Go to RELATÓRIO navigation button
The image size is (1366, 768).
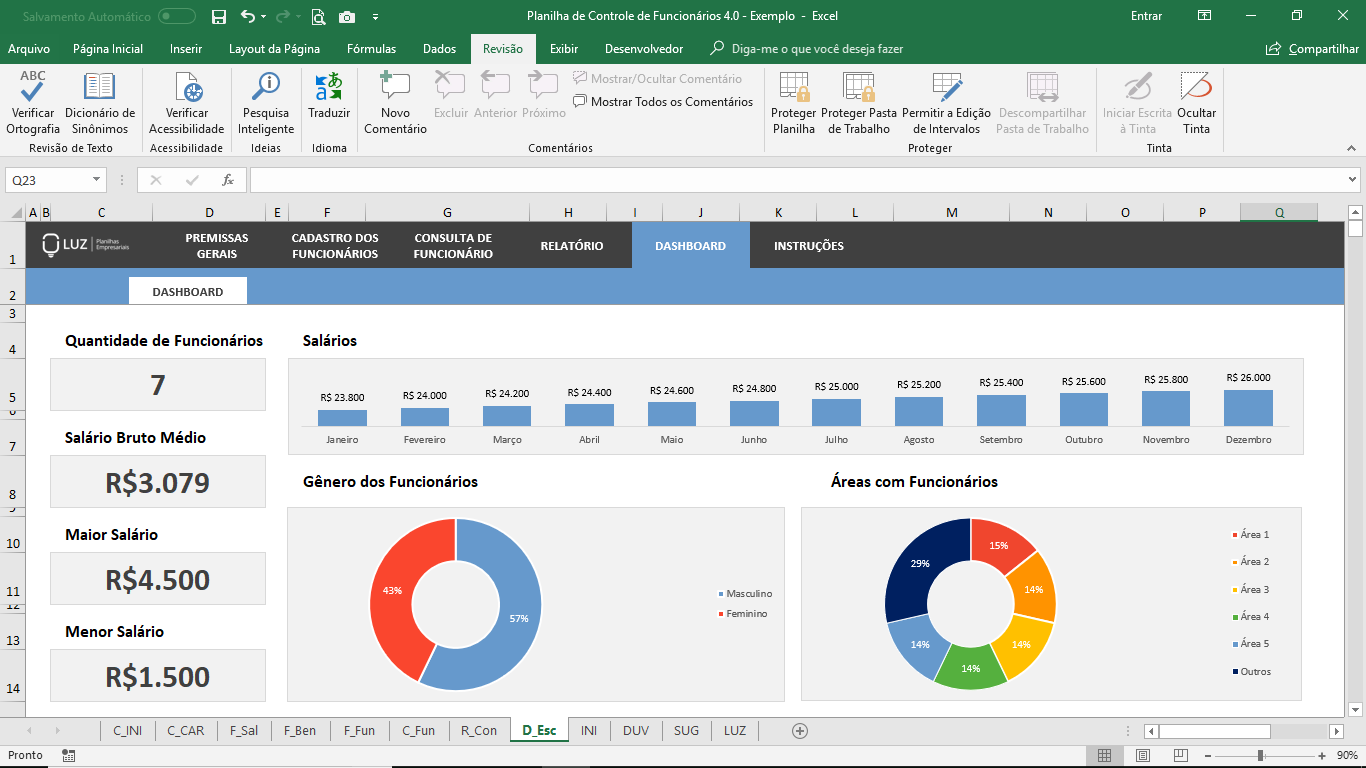(572, 246)
